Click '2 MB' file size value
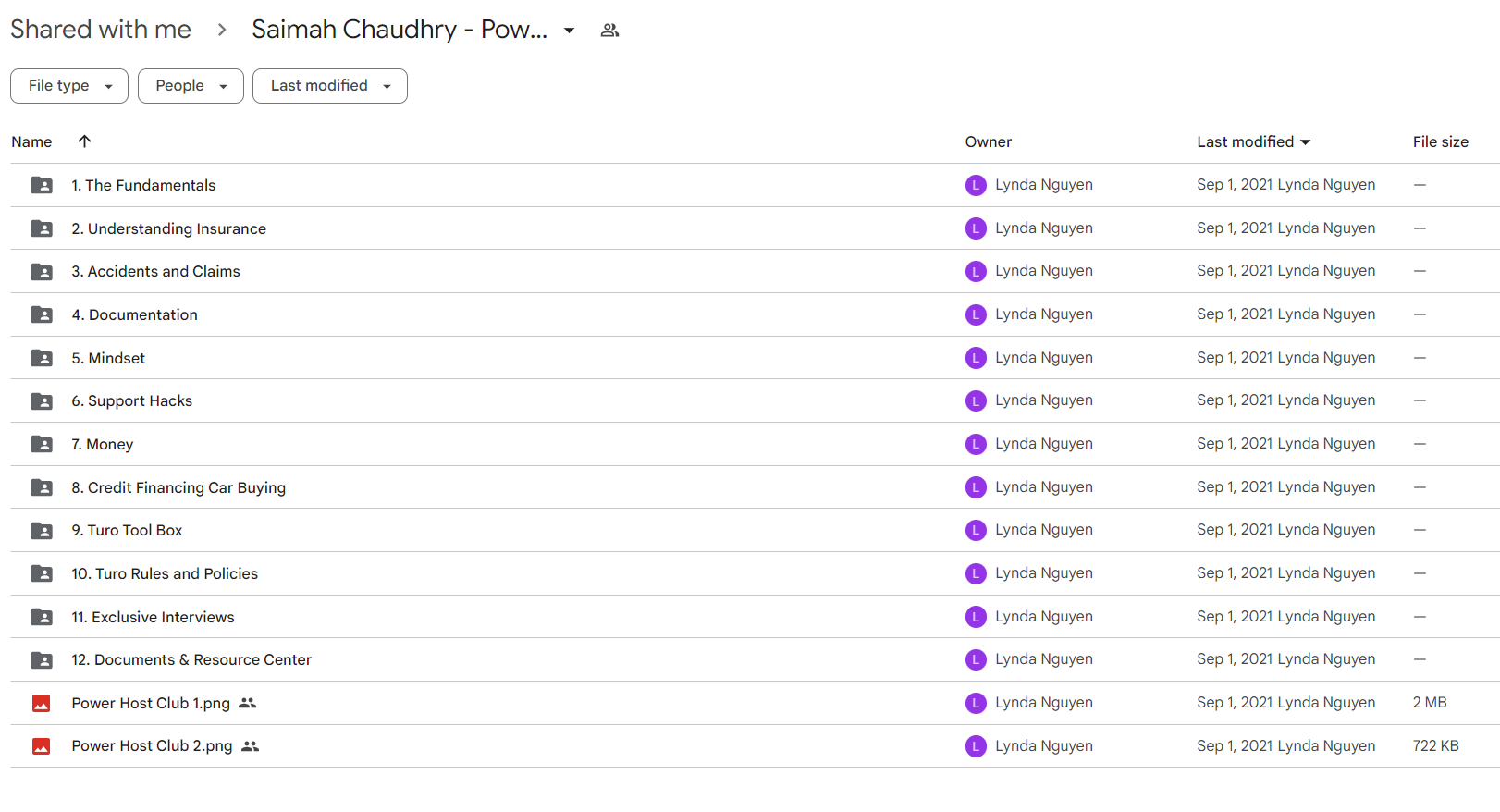 tap(1430, 703)
